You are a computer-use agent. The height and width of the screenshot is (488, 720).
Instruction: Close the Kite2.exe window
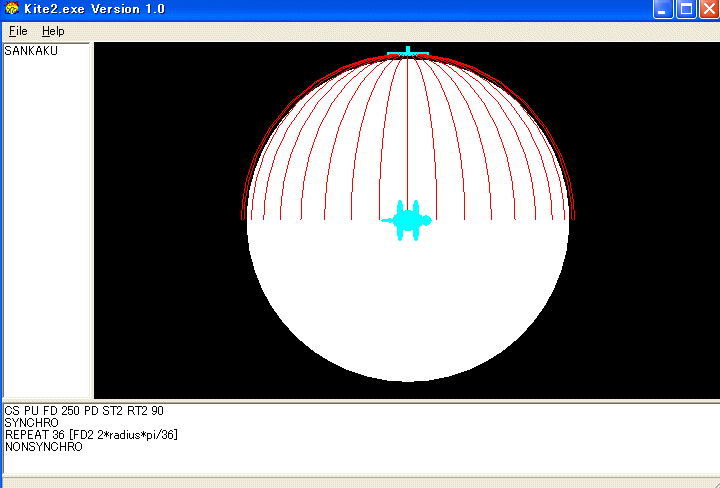tap(709, 9)
